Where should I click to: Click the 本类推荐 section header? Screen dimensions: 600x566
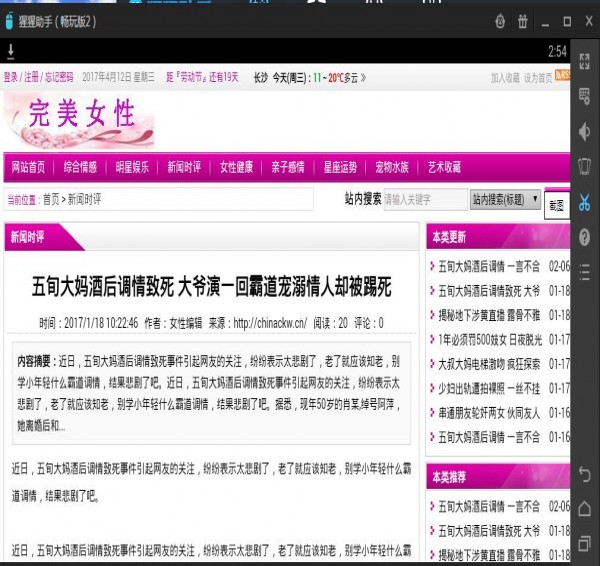click(x=449, y=477)
